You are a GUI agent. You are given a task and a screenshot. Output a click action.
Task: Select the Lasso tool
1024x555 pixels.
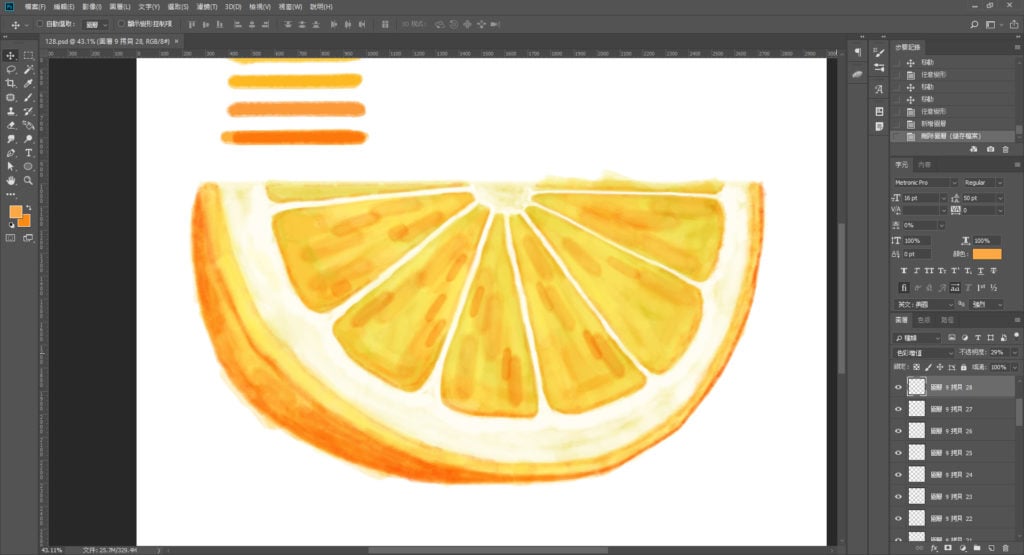point(10,69)
